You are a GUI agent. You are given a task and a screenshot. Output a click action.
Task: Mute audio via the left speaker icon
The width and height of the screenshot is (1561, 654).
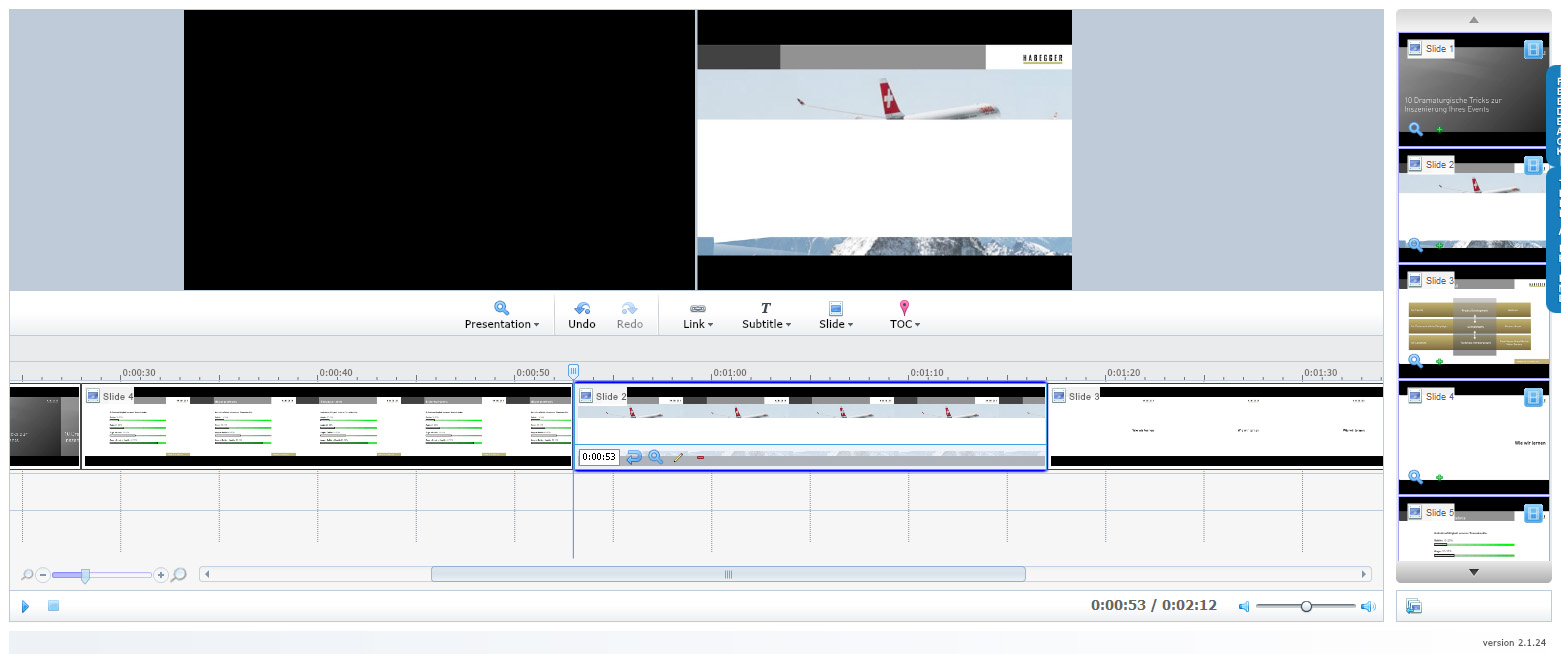pyautogui.click(x=1244, y=606)
